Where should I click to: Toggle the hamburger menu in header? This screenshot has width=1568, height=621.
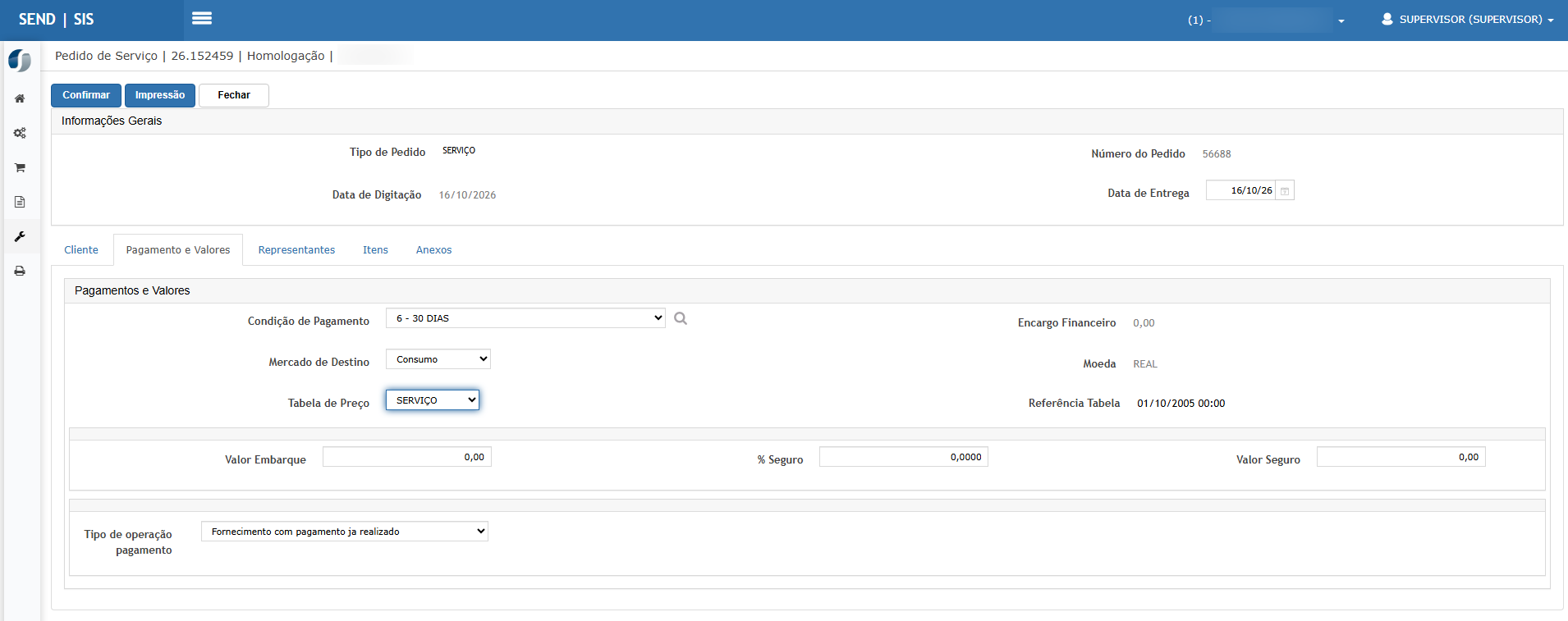click(x=201, y=18)
